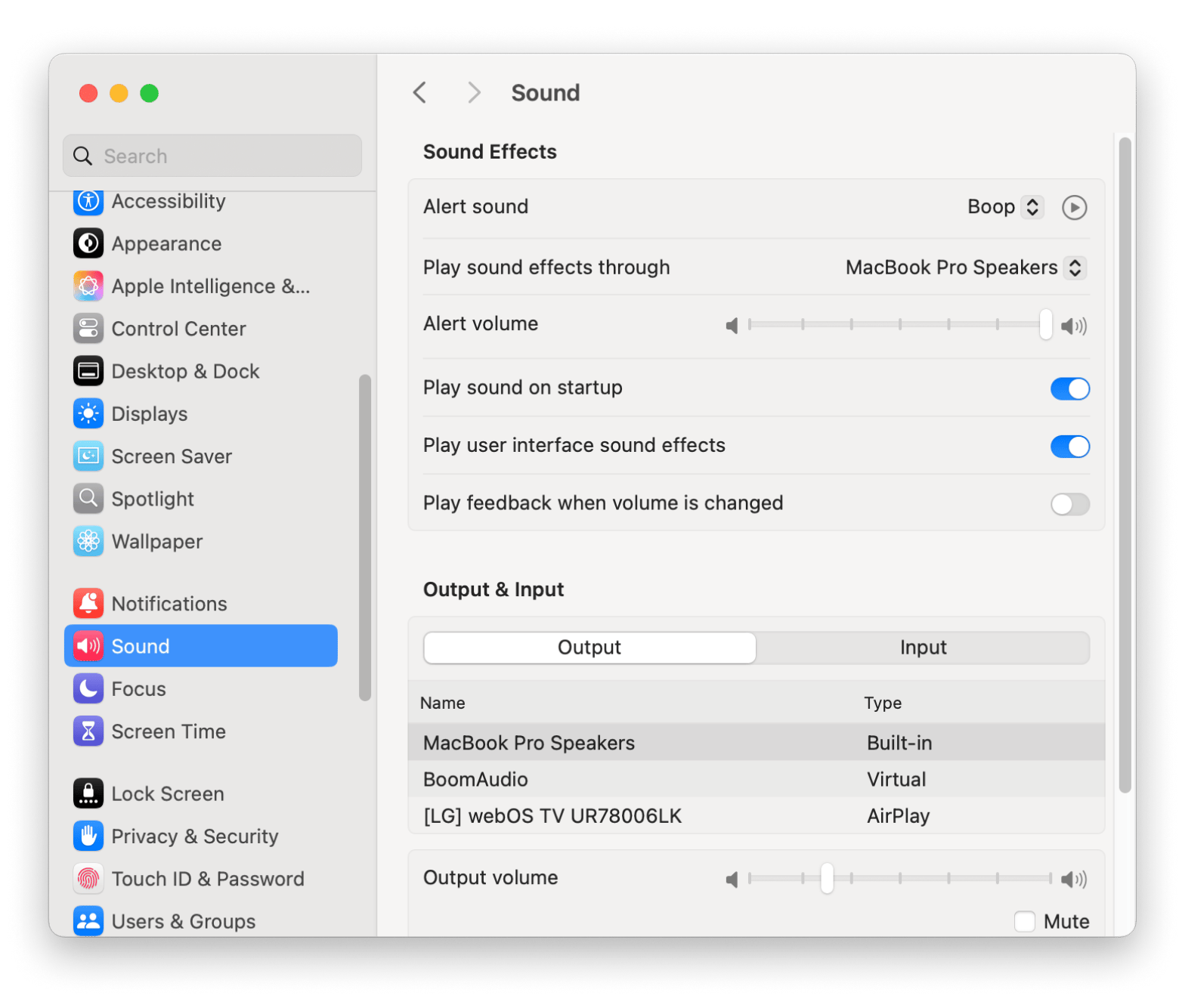Select the Wallpaper flower icon

pyautogui.click(x=88, y=542)
